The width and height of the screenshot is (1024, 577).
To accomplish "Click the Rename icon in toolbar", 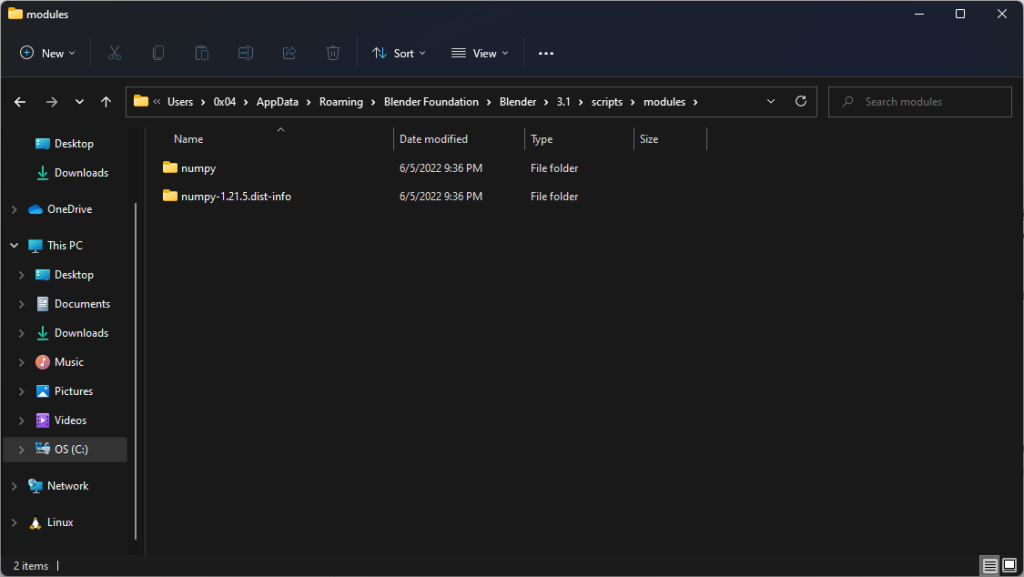I will coord(246,53).
